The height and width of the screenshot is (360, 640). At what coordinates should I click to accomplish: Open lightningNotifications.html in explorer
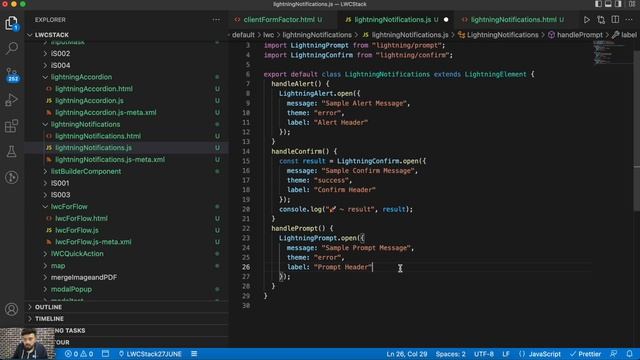(98, 136)
